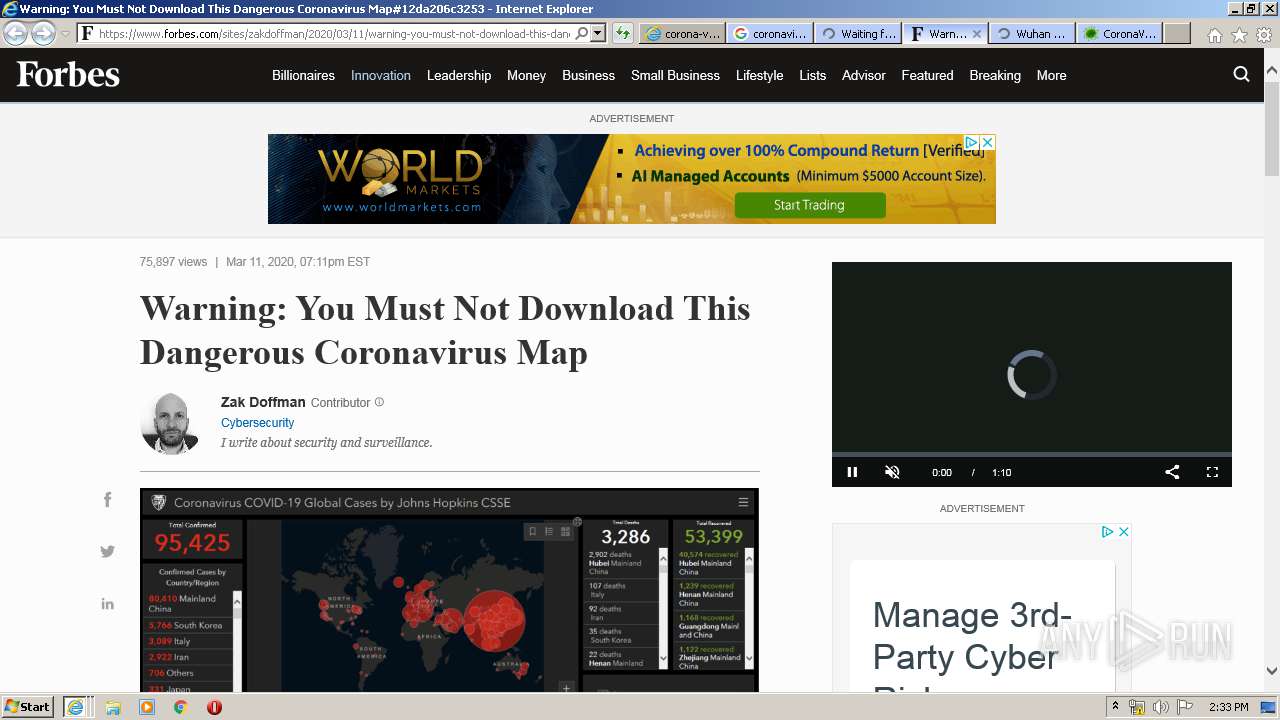Share the article on Facebook
This screenshot has height=720, width=1280.
pyautogui.click(x=107, y=500)
